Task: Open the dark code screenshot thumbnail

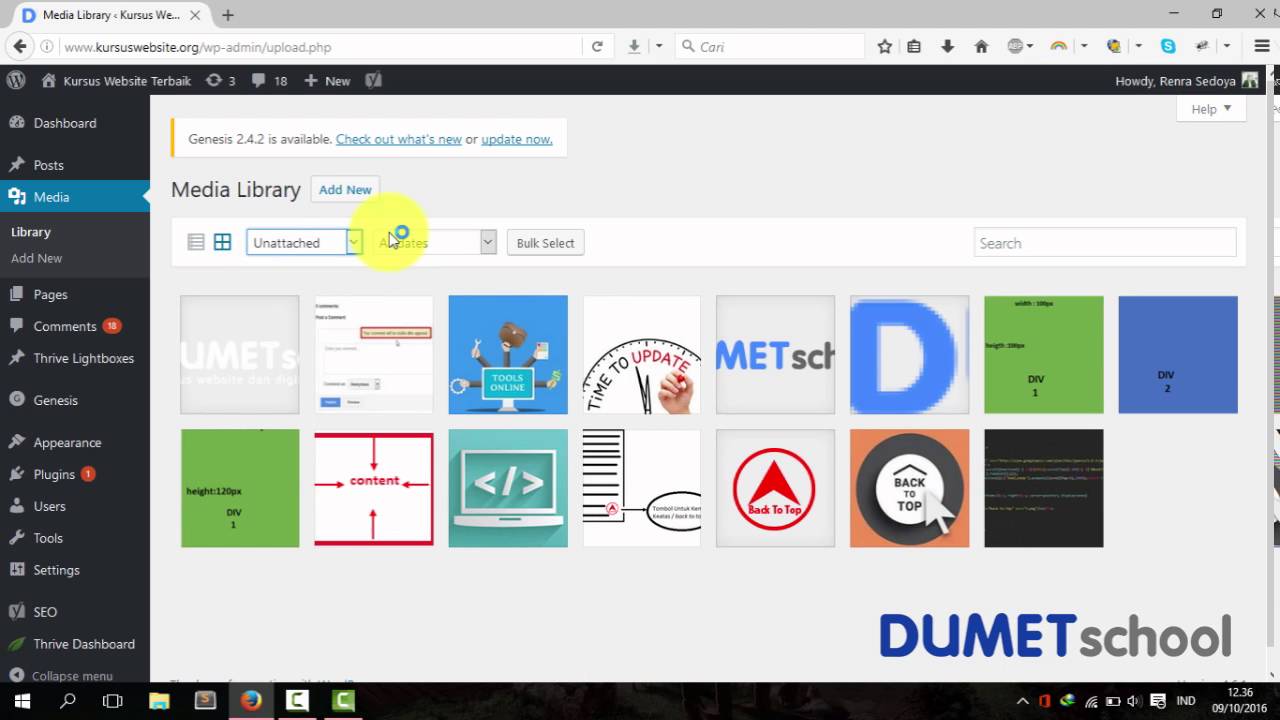Action: tap(1044, 488)
